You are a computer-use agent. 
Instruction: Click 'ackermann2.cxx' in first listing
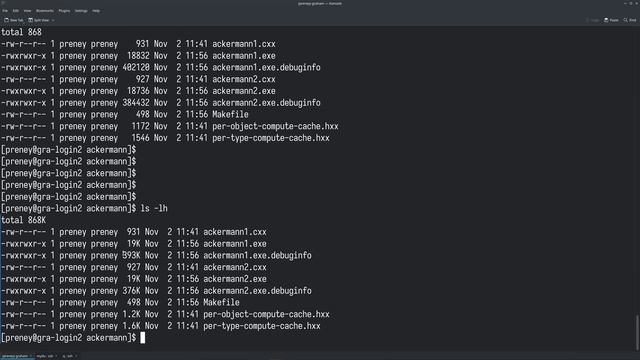(244, 80)
